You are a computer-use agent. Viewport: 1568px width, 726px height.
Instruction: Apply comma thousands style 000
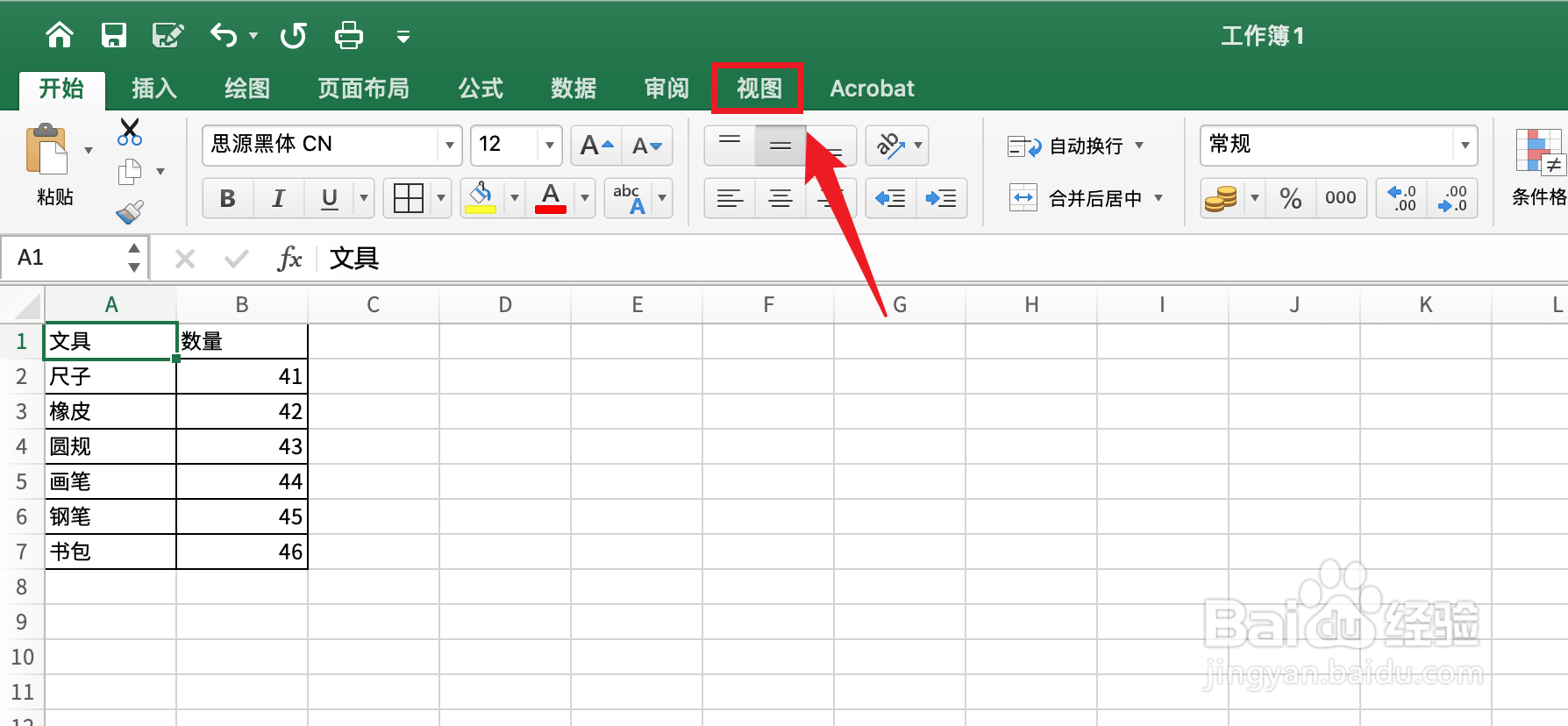point(1341,198)
